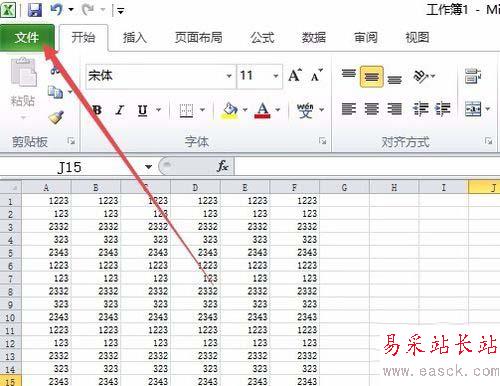Click the Format Painter brush icon
The width and height of the screenshot is (500, 386).
56,117
